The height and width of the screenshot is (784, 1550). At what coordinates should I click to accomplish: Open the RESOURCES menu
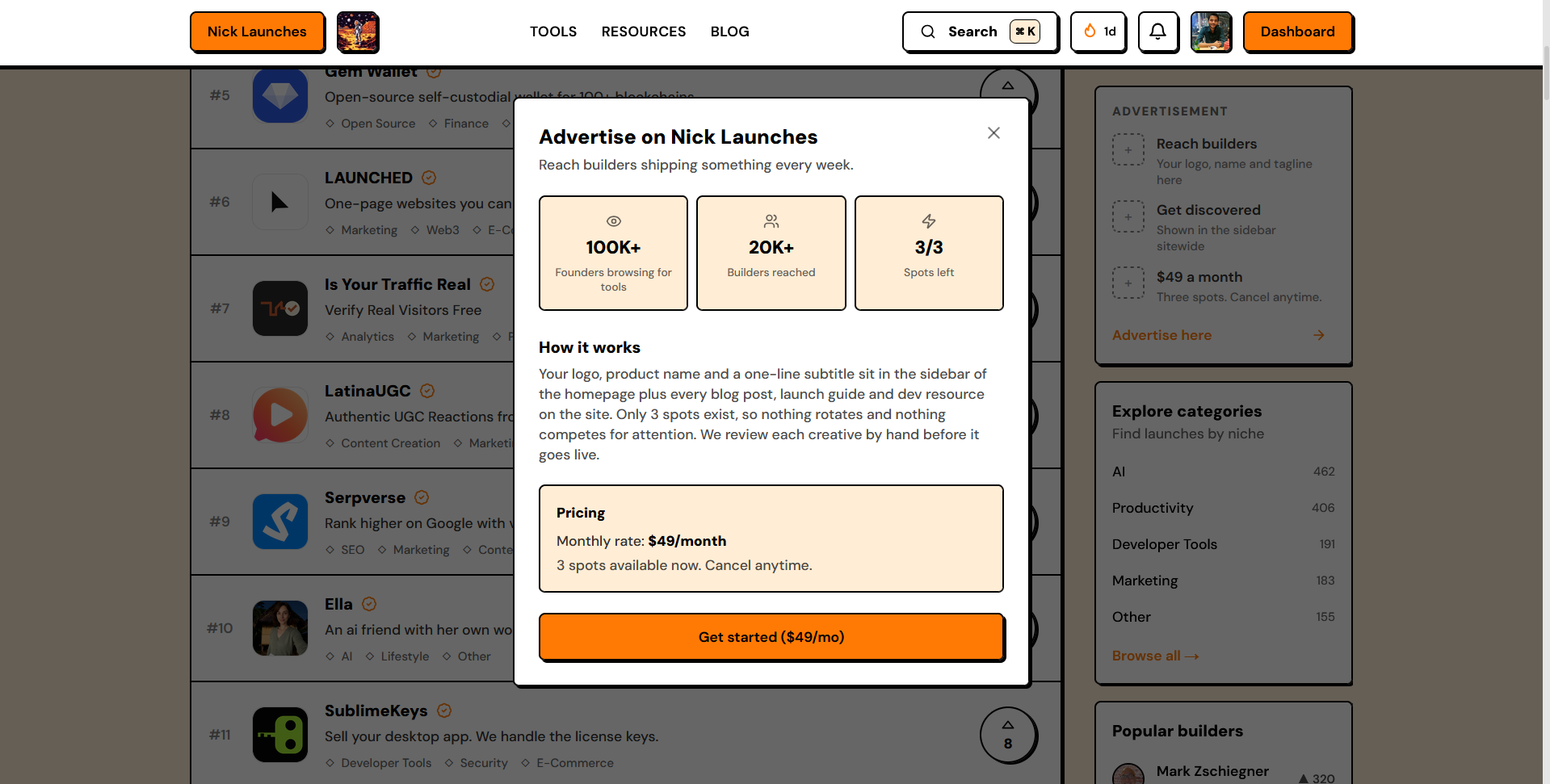(644, 31)
